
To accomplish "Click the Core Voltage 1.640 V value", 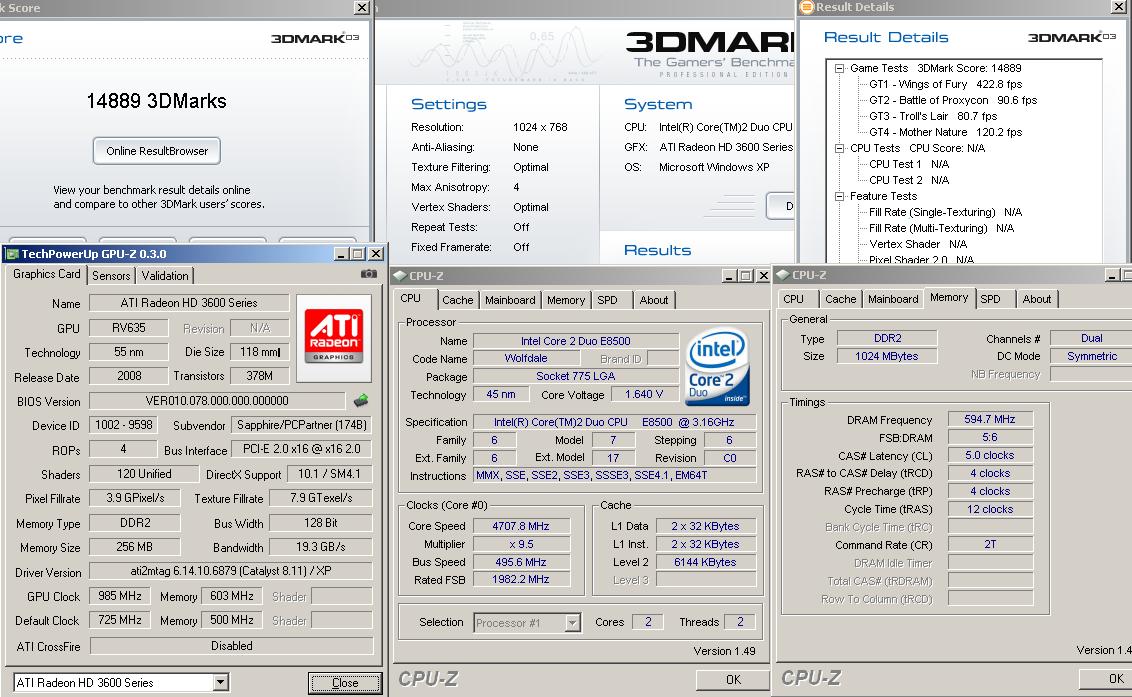I will point(644,394).
